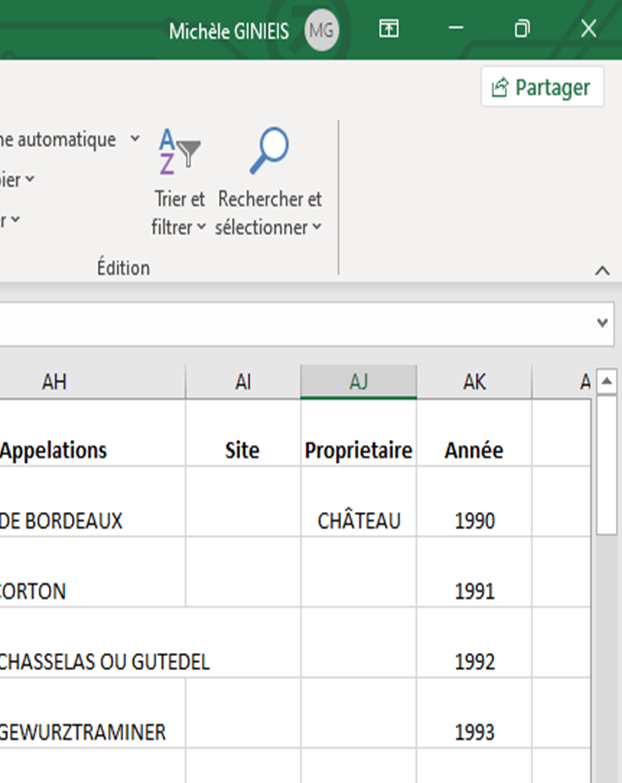Select the GEWURZTRAMINER cell
The image size is (622, 783).
tap(83, 732)
